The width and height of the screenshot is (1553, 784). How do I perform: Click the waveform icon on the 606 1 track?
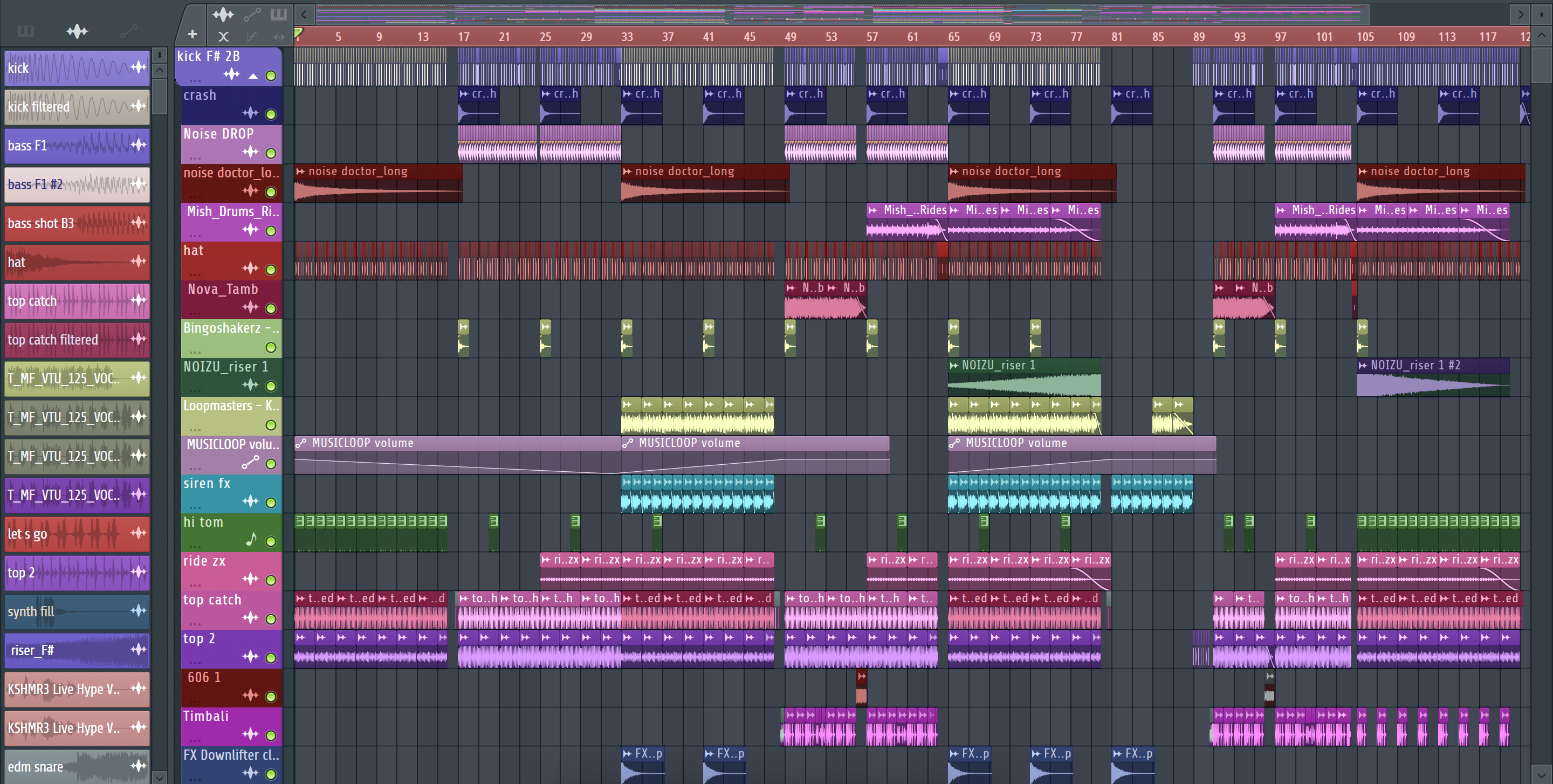click(x=250, y=696)
